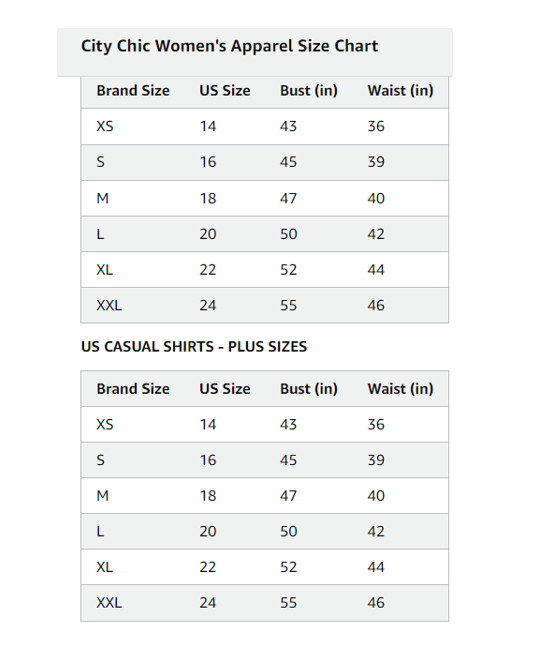
Task: Click bust value 47 in the first table
Action: coord(288,198)
